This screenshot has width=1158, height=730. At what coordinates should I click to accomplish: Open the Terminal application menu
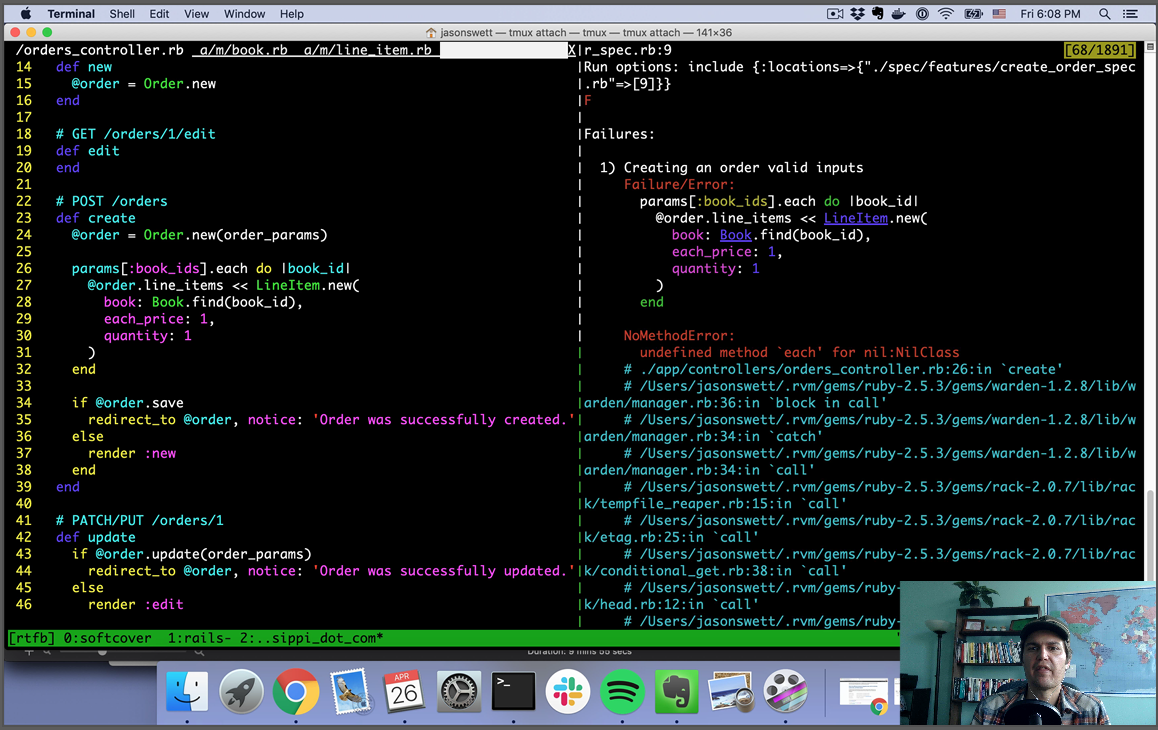(71, 13)
